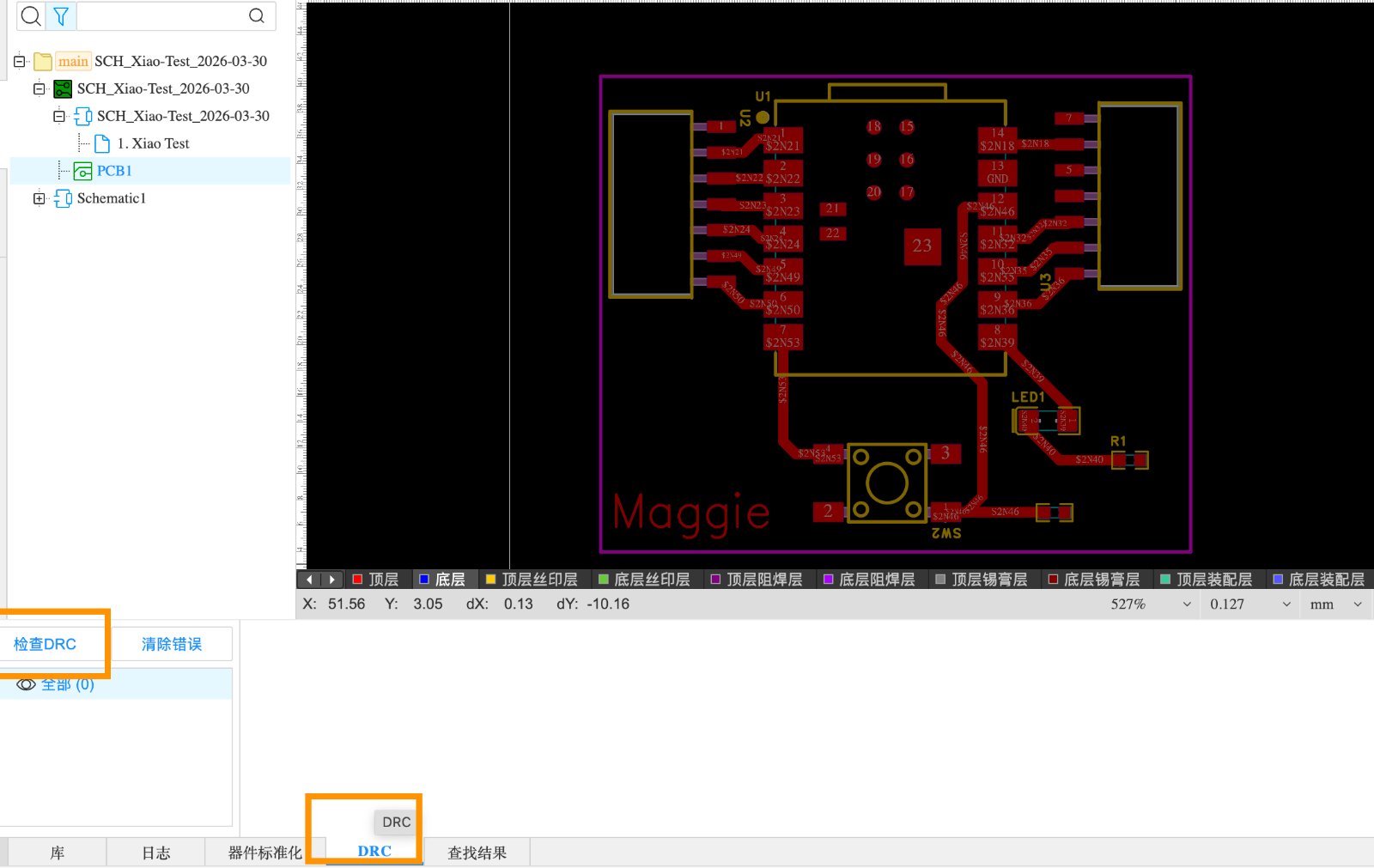Collapse the SCH_Xiao-Test board node
The height and width of the screenshot is (868, 1374).
(39, 88)
